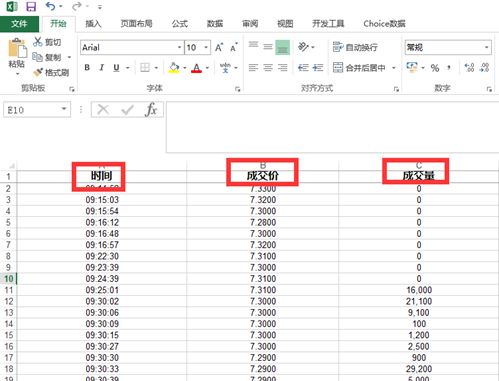Switch to the 开发工具 tab
Viewport: 499px width, 381px height.
tap(328, 24)
